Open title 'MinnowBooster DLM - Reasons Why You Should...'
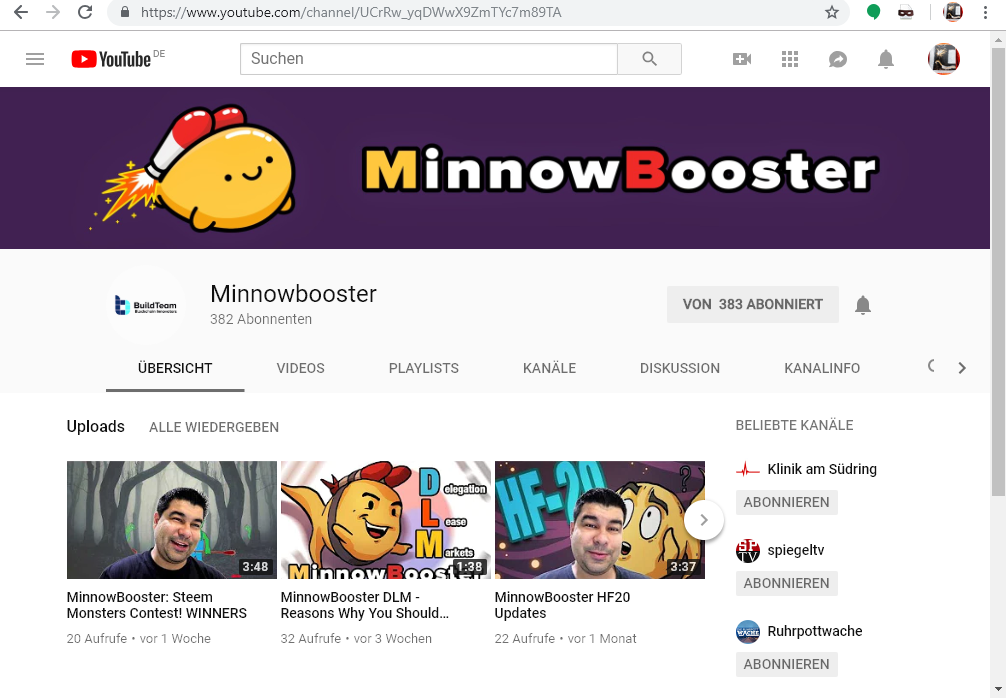The image size is (1006, 698). [364, 605]
